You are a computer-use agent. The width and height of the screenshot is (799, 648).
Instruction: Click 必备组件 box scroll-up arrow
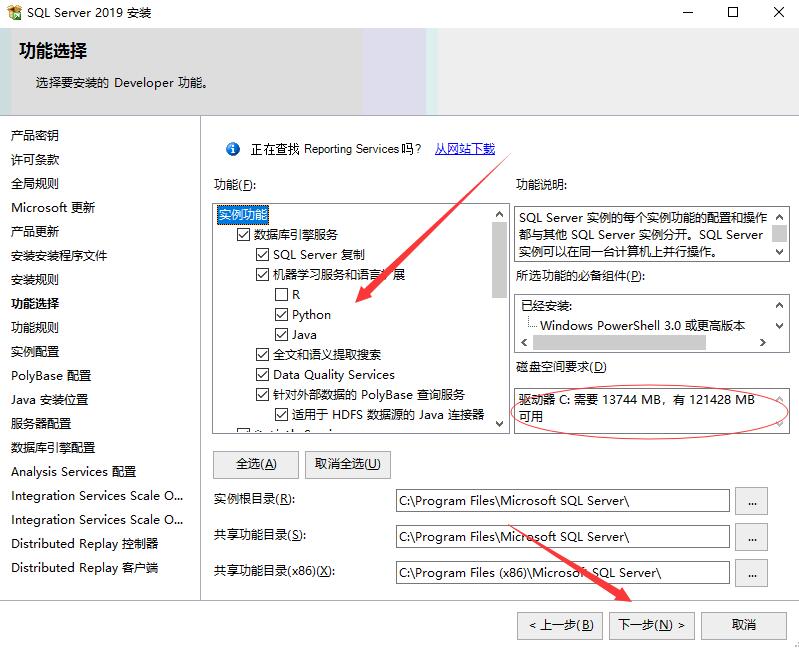779,305
